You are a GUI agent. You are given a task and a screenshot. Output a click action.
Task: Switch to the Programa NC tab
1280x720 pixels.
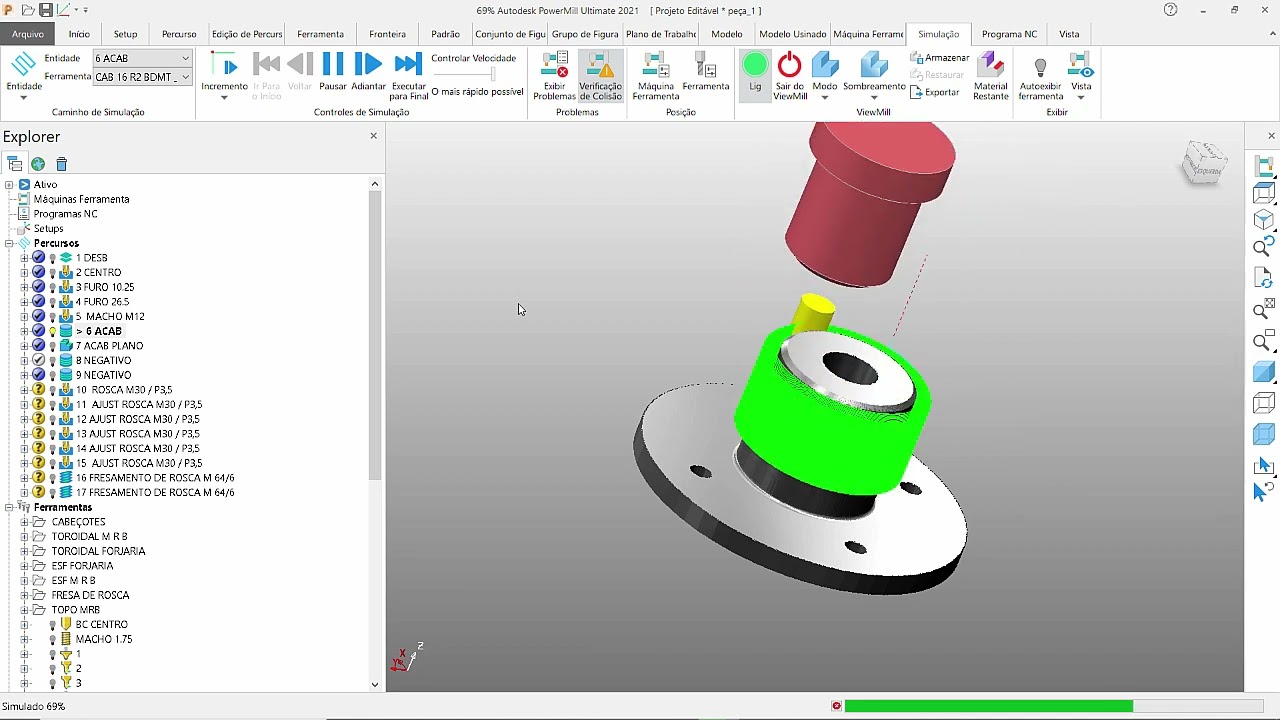tap(1009, 34)
